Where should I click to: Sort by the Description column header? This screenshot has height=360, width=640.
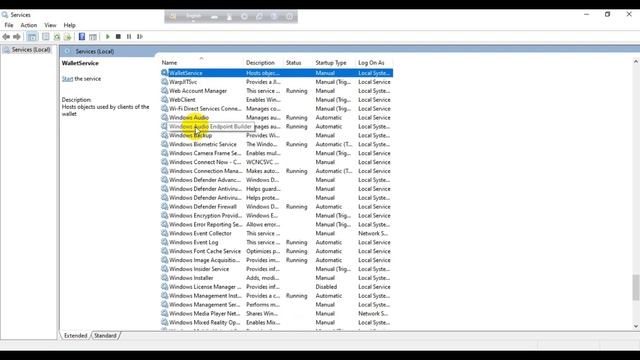tap(264, 63)
